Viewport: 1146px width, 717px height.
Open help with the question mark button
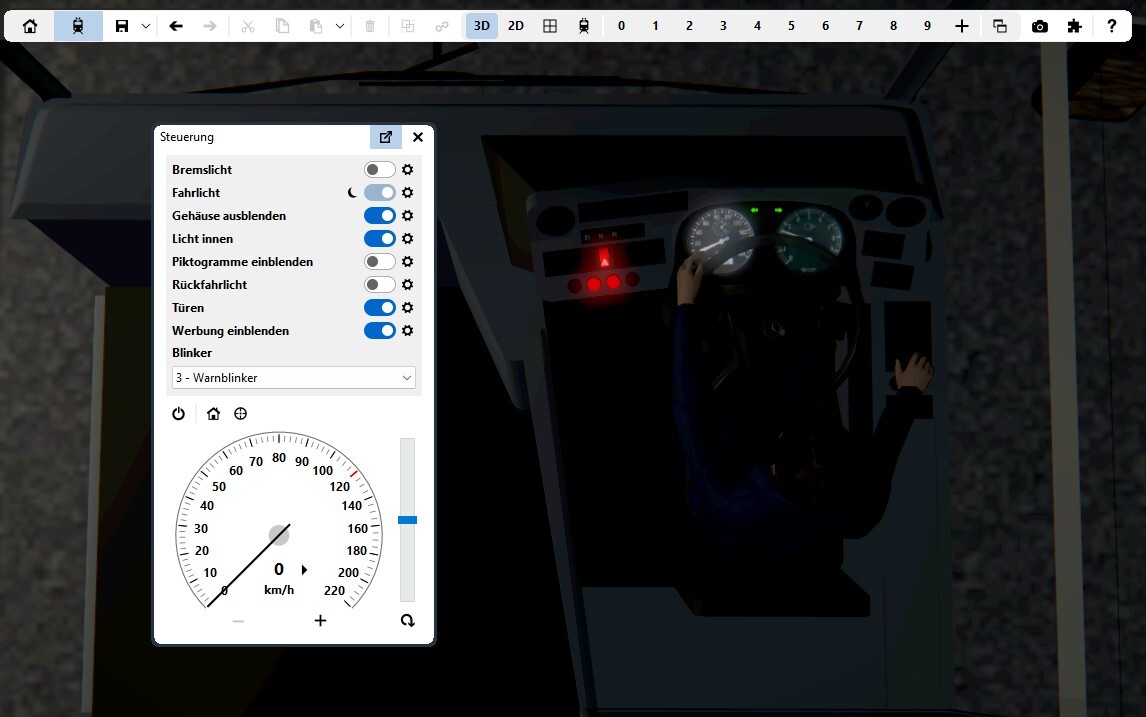coord(1111,26)
